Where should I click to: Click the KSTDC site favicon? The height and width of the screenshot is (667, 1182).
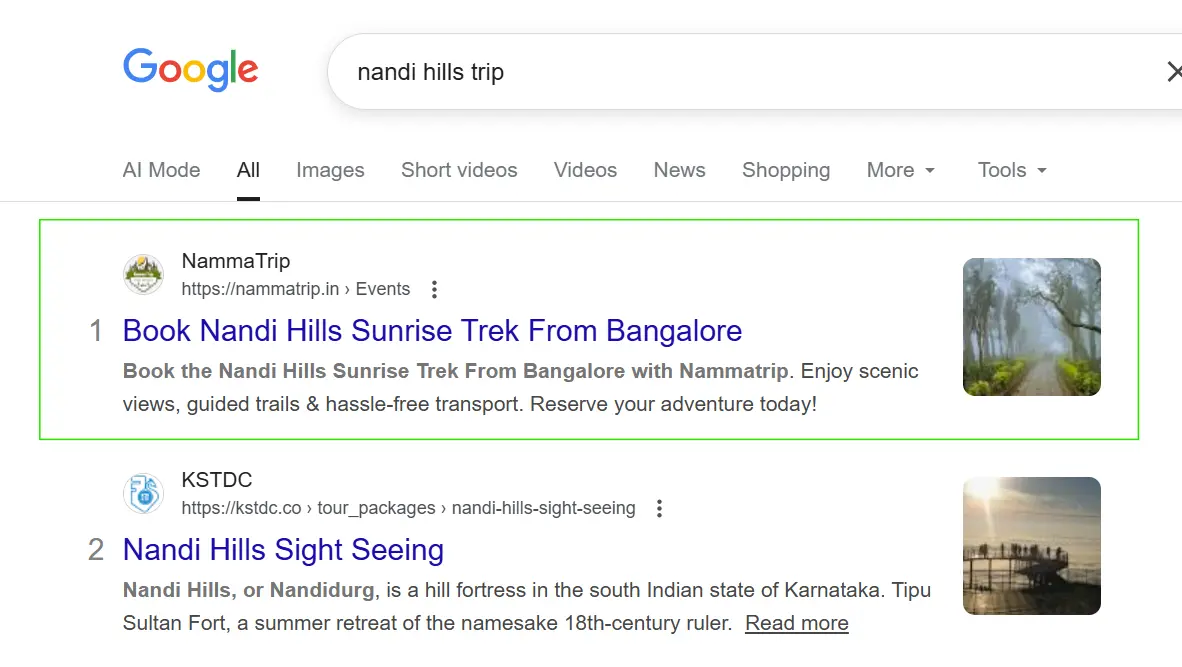(143, 494)
